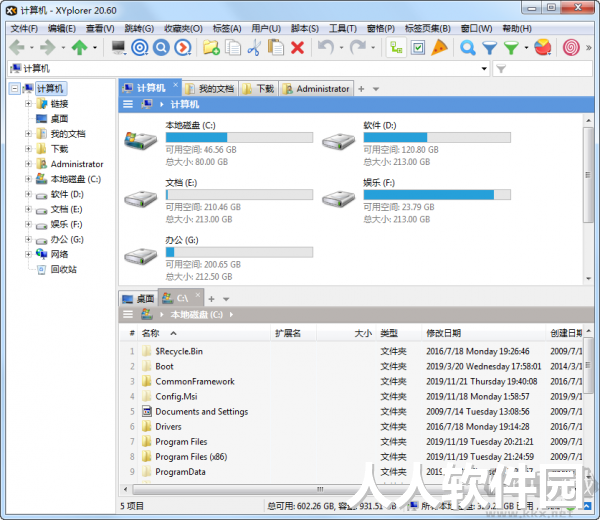The height and width of the screenshot is (520, 600).
Task: Open upper pane tab list dropdown
Action: tap(376, 89)
